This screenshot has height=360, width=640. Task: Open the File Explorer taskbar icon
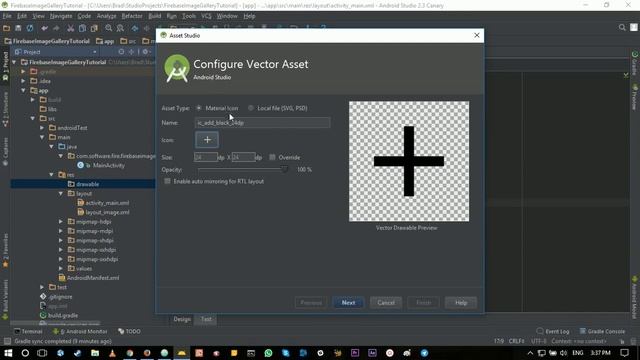coord(95,353)
